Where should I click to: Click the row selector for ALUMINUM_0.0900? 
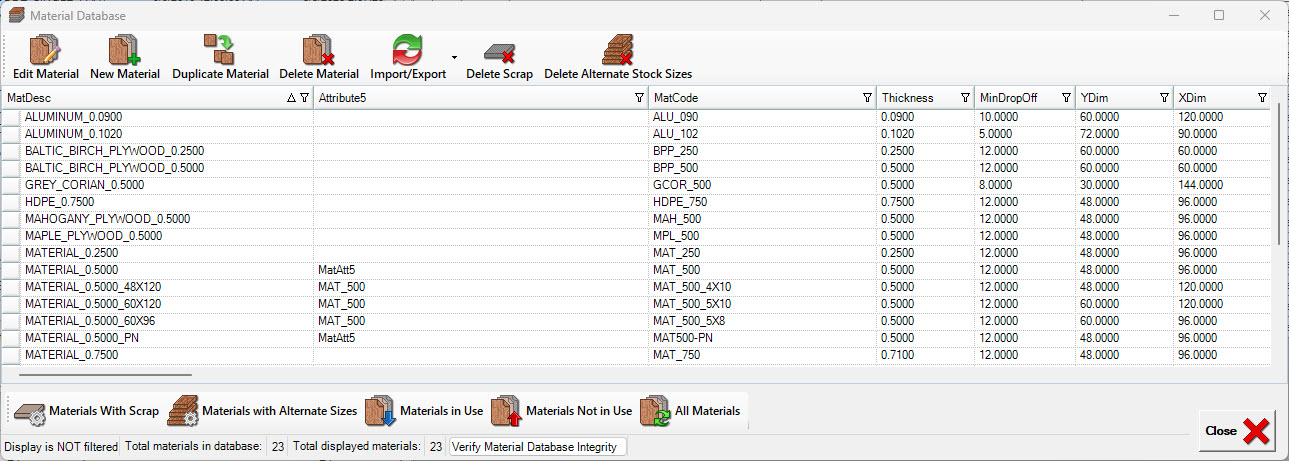click(x=11, y=116)
